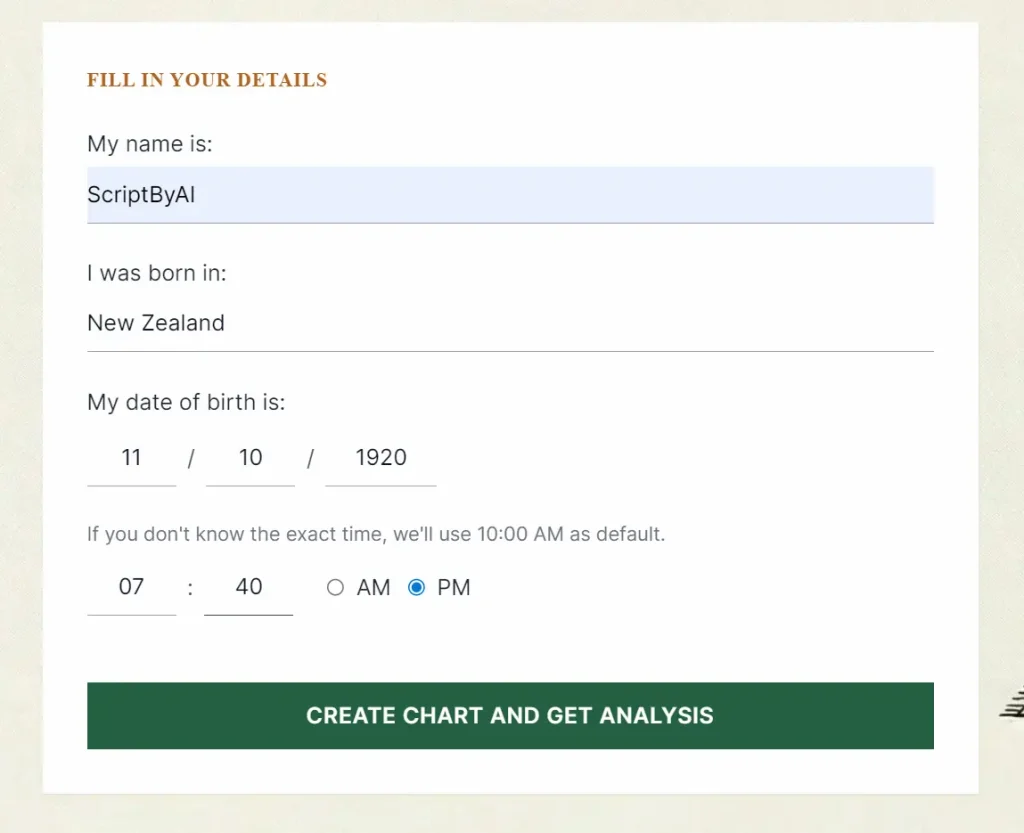Click the name field containing ScriptByAI
The width and height of the screenshot is (1024, 833).
coord(510,195)
